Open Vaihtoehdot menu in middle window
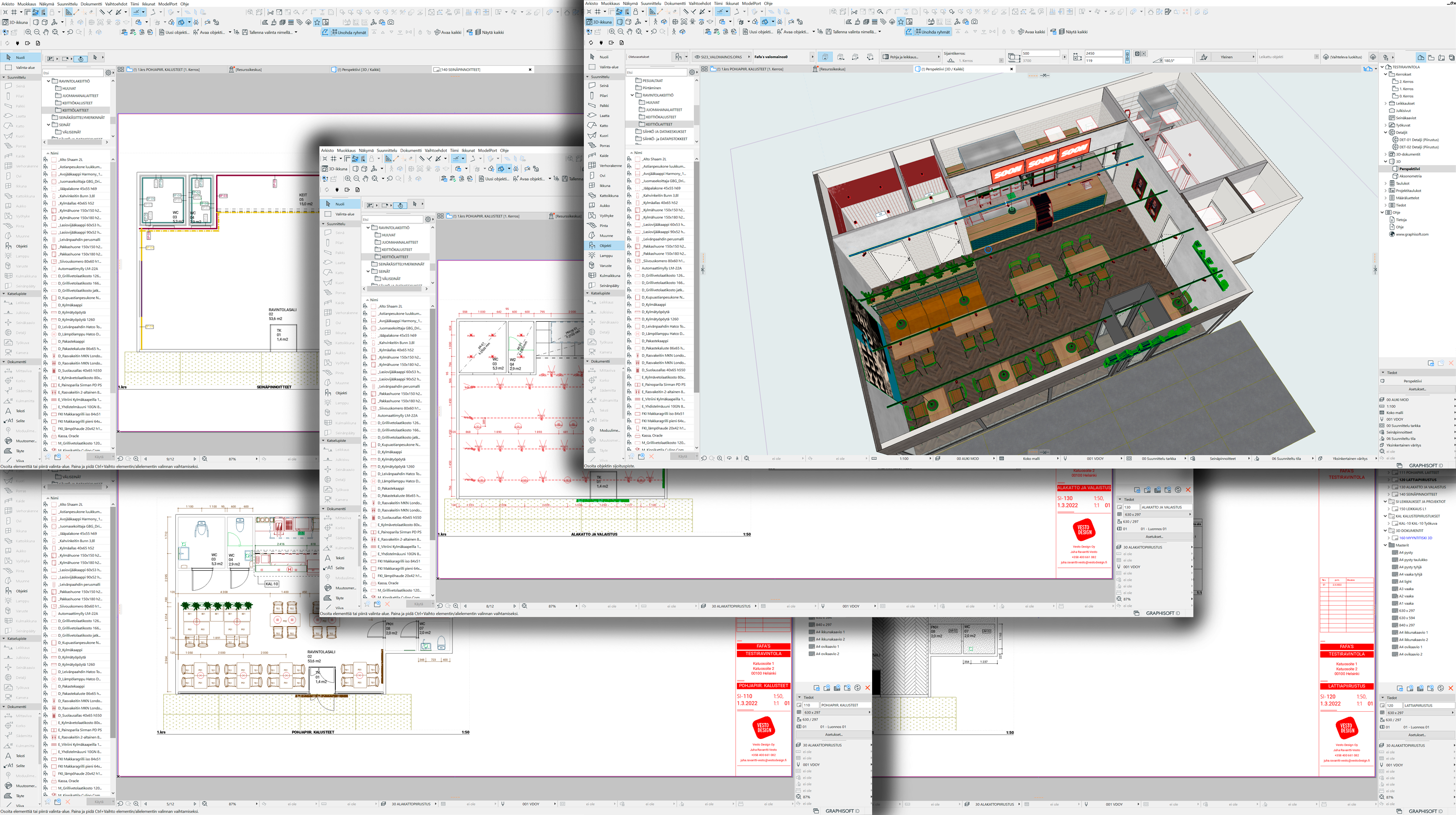Image resolution: width=1456 pixels, height=815 pixels. (436, 150)
